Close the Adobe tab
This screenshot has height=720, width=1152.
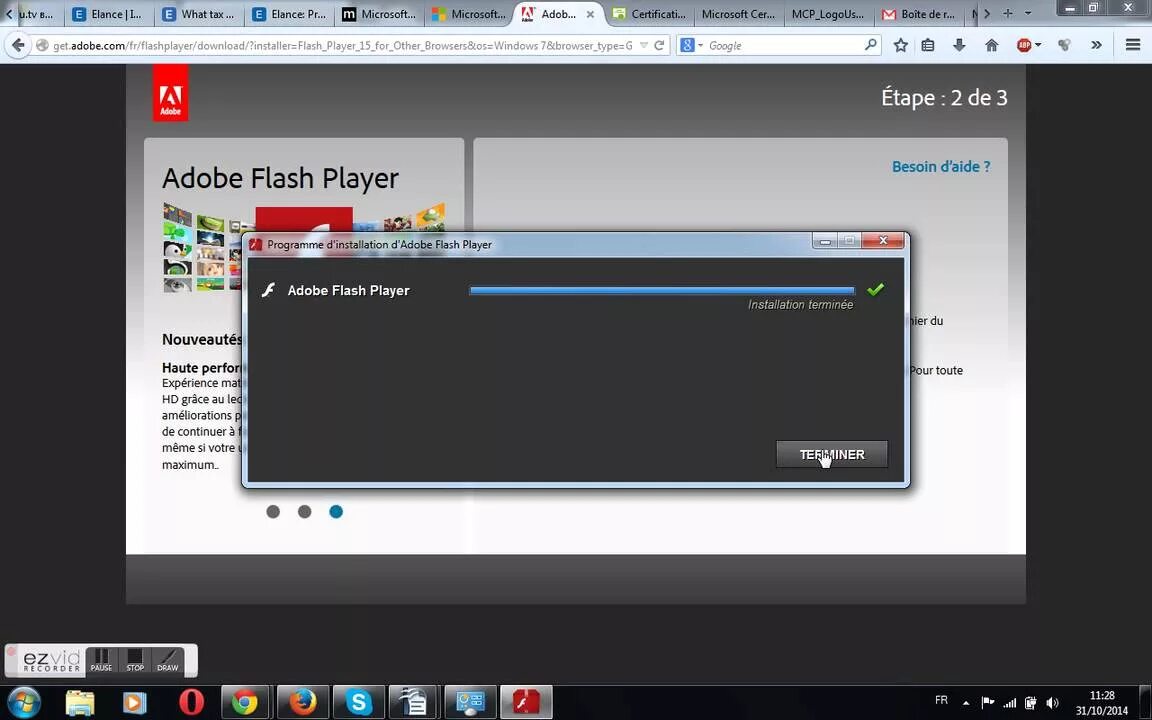(x=590, y=14)
